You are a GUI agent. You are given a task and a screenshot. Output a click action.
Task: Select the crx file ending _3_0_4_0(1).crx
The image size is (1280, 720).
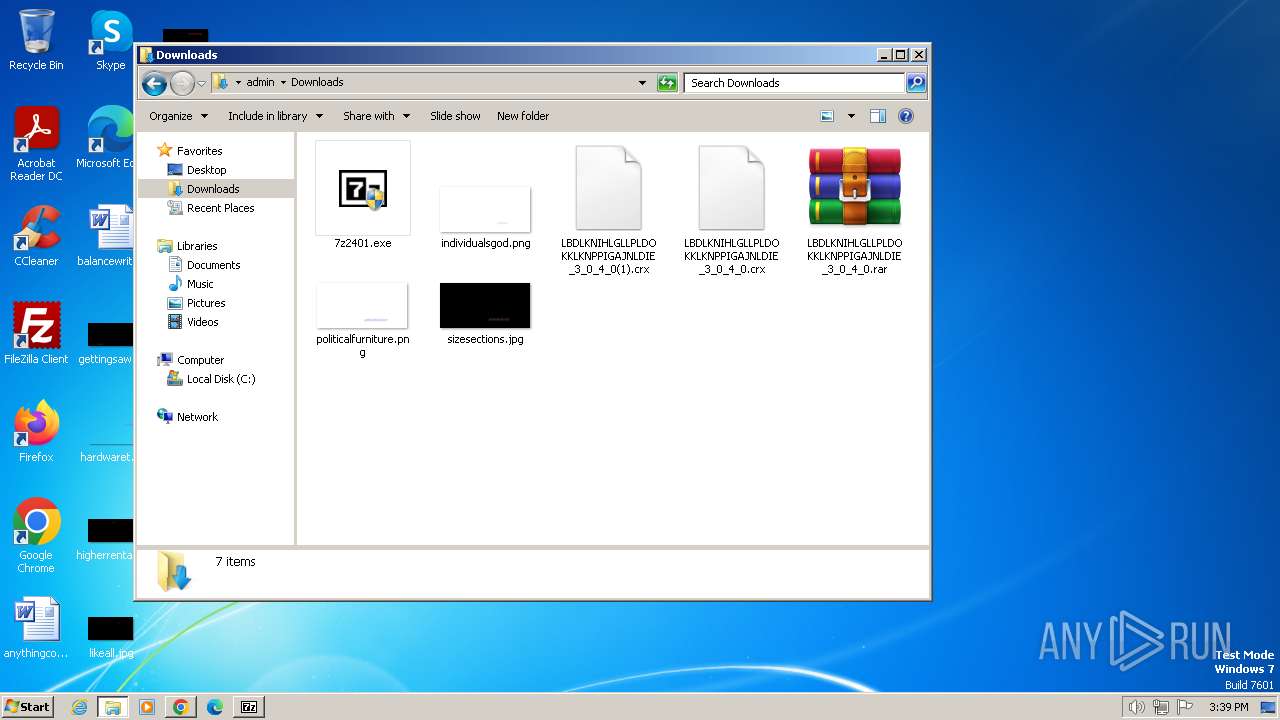608,210
